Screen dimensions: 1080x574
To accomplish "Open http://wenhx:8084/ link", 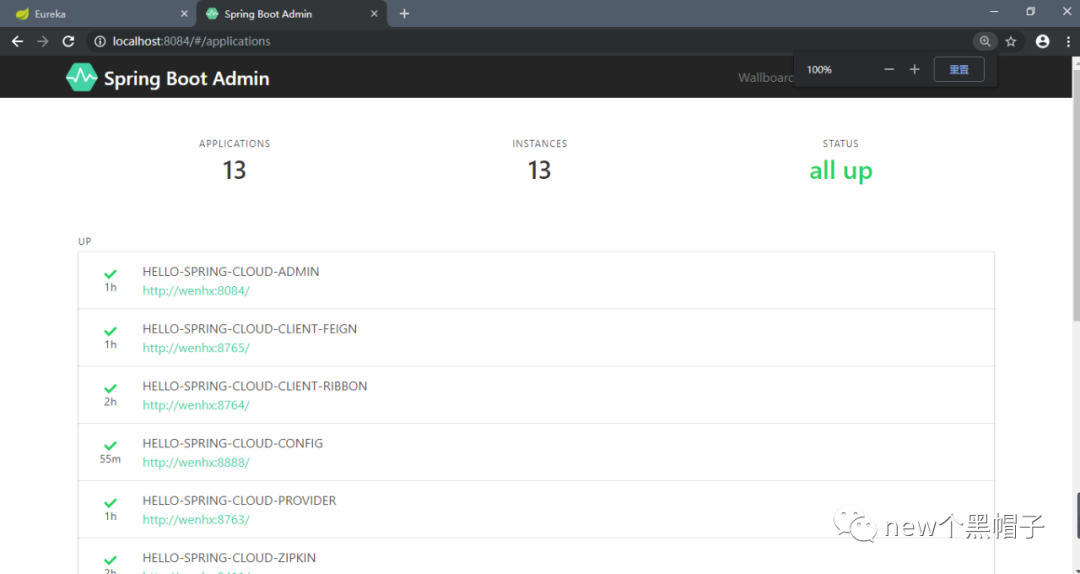I will pos(196,291).
